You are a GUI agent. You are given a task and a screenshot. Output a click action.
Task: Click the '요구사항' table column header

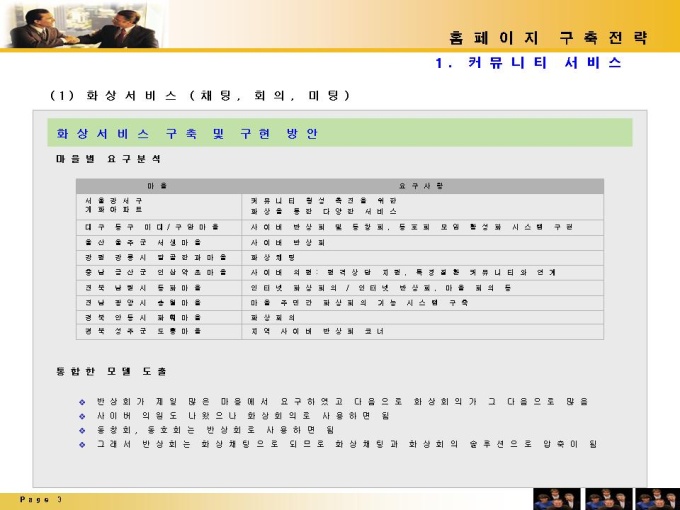coord(422,186)
